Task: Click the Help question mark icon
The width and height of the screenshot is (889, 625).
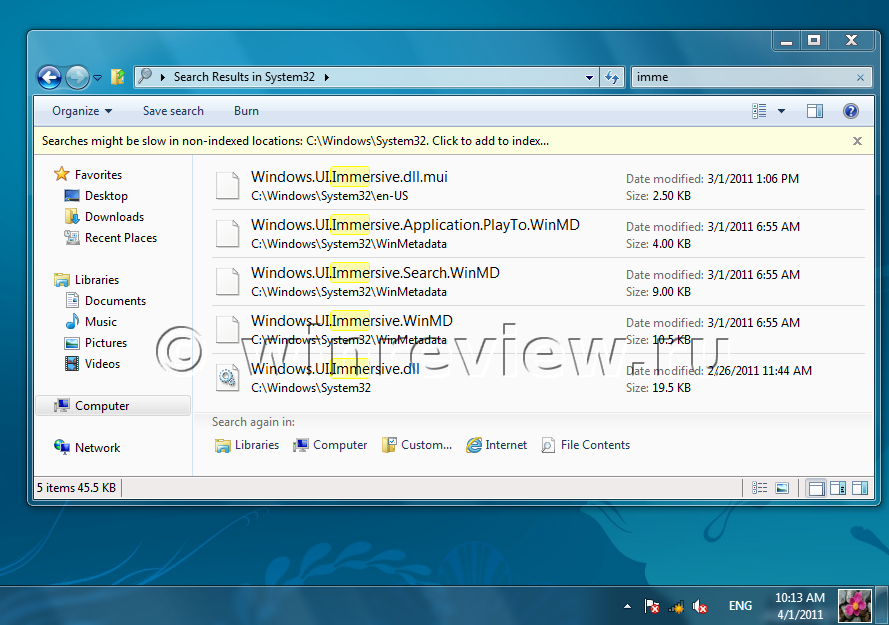Action: click(x=850, y=111)
